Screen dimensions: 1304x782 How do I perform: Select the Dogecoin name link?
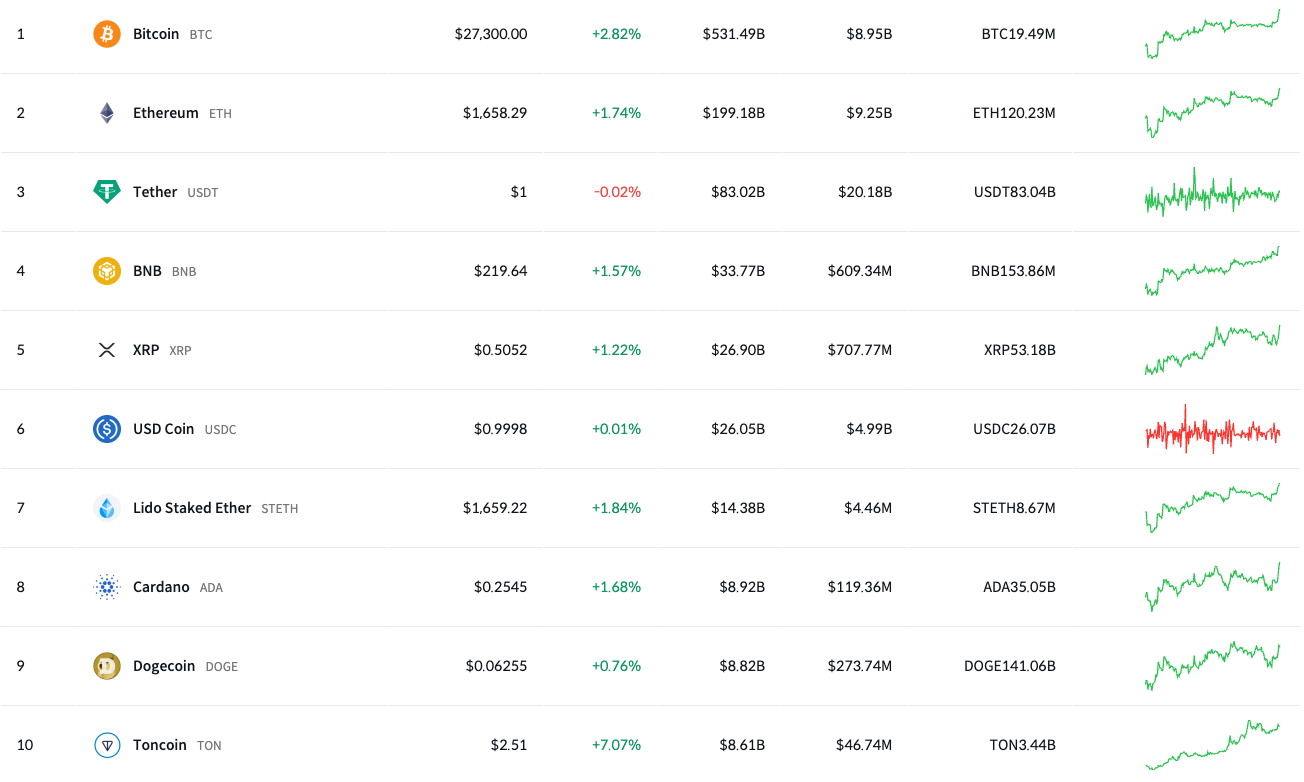tap(164, 666)
